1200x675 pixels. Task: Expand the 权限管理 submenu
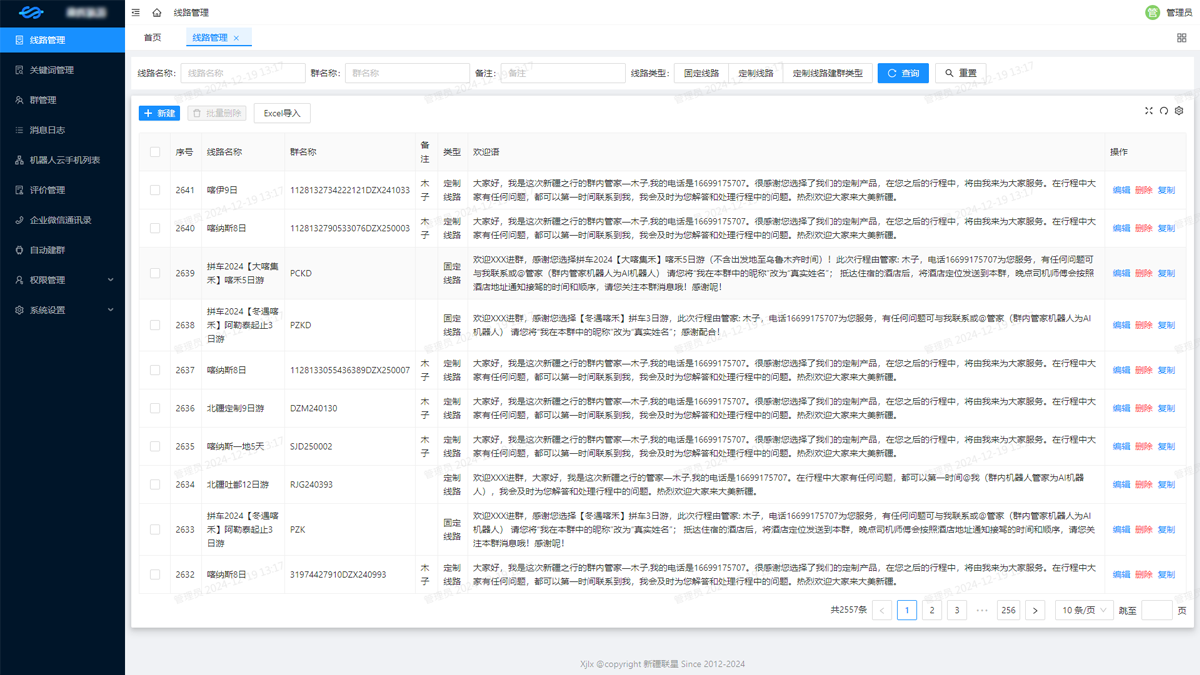(62, 280)
